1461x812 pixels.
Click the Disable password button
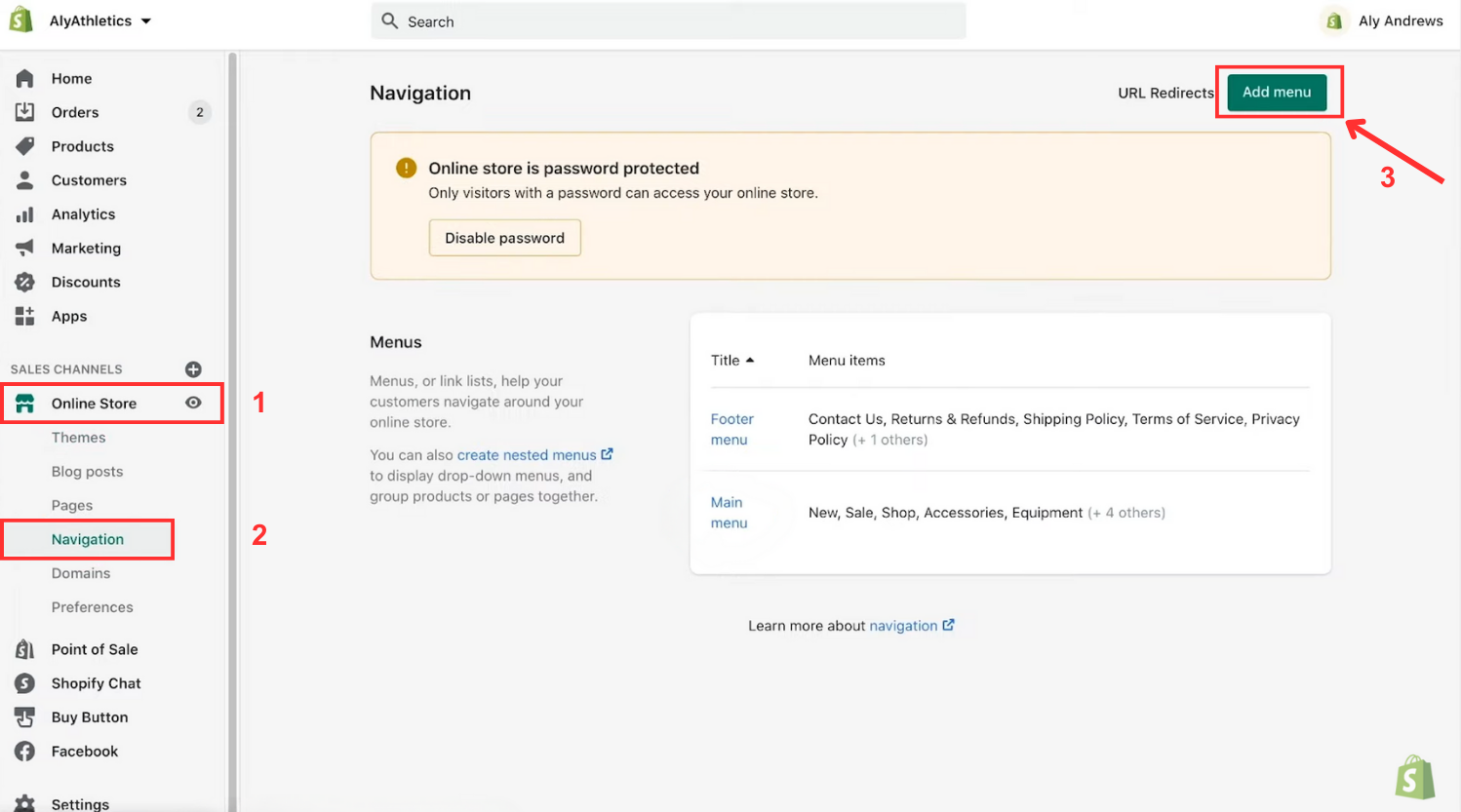coord(504,238)
